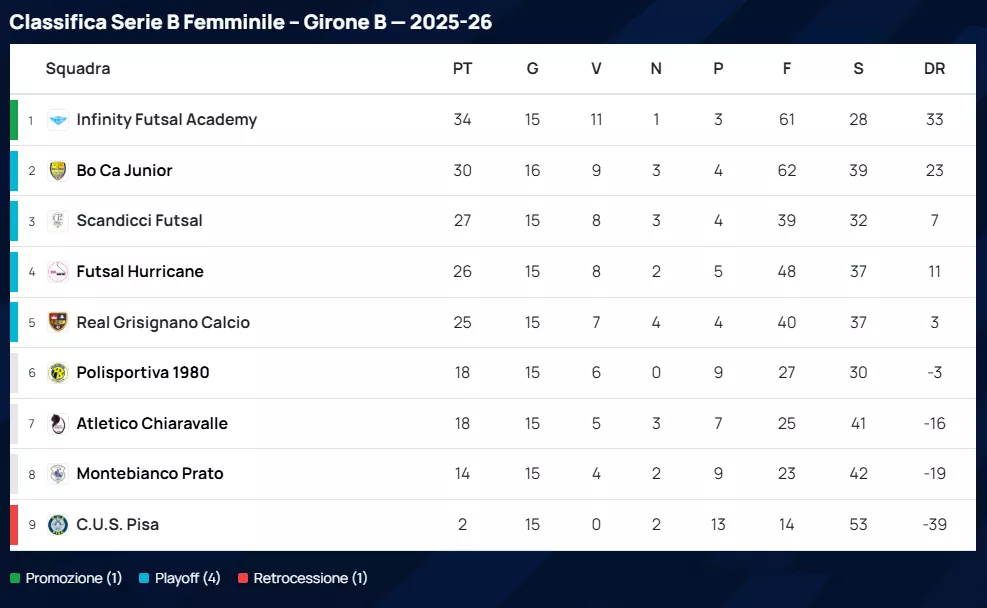
Task: Open the Infinity Futsal Academy team link
Action: (166, 120)
